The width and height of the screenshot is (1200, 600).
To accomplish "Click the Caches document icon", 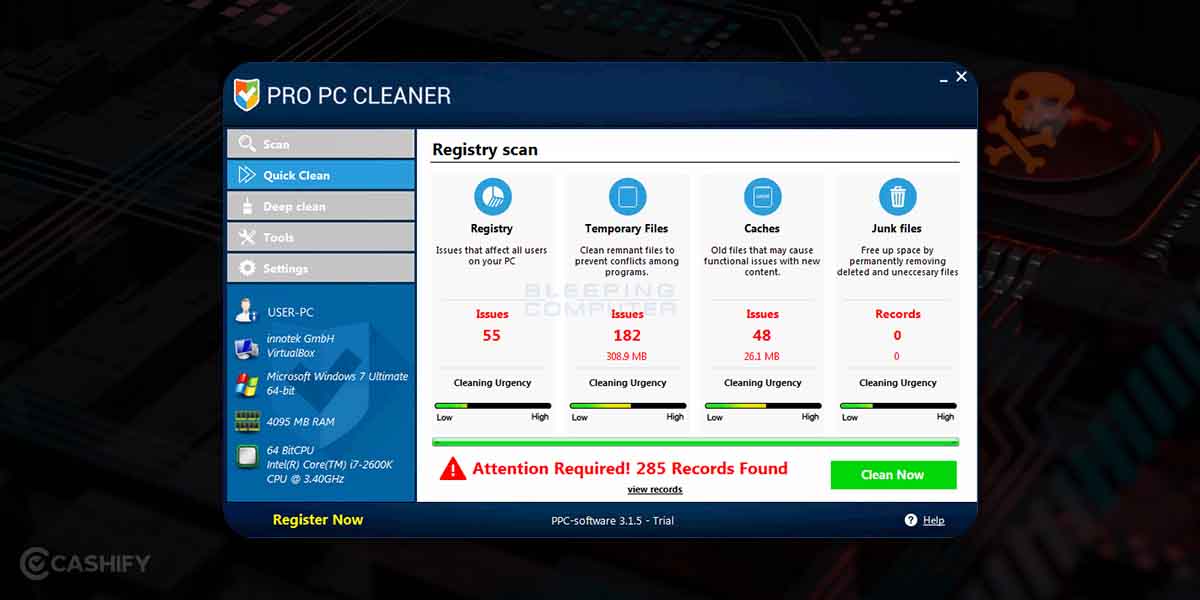I will click(x=762, y=197).
